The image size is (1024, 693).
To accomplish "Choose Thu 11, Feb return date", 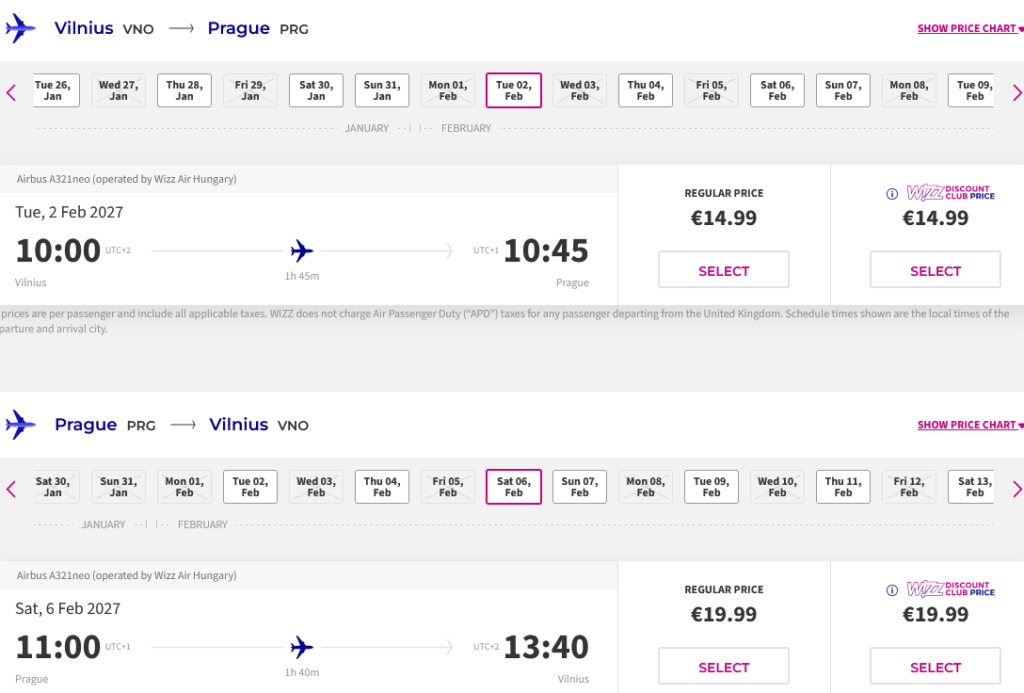I will pos(843,487).
